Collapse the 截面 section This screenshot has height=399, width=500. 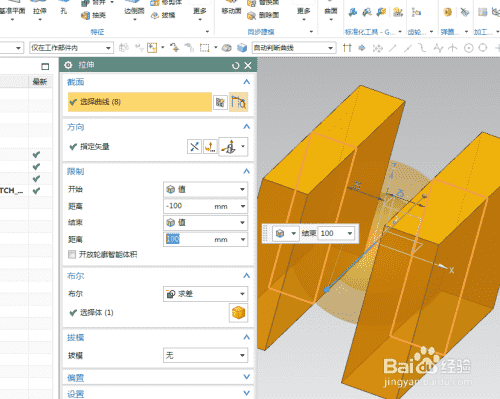click(x=246, y=82)
